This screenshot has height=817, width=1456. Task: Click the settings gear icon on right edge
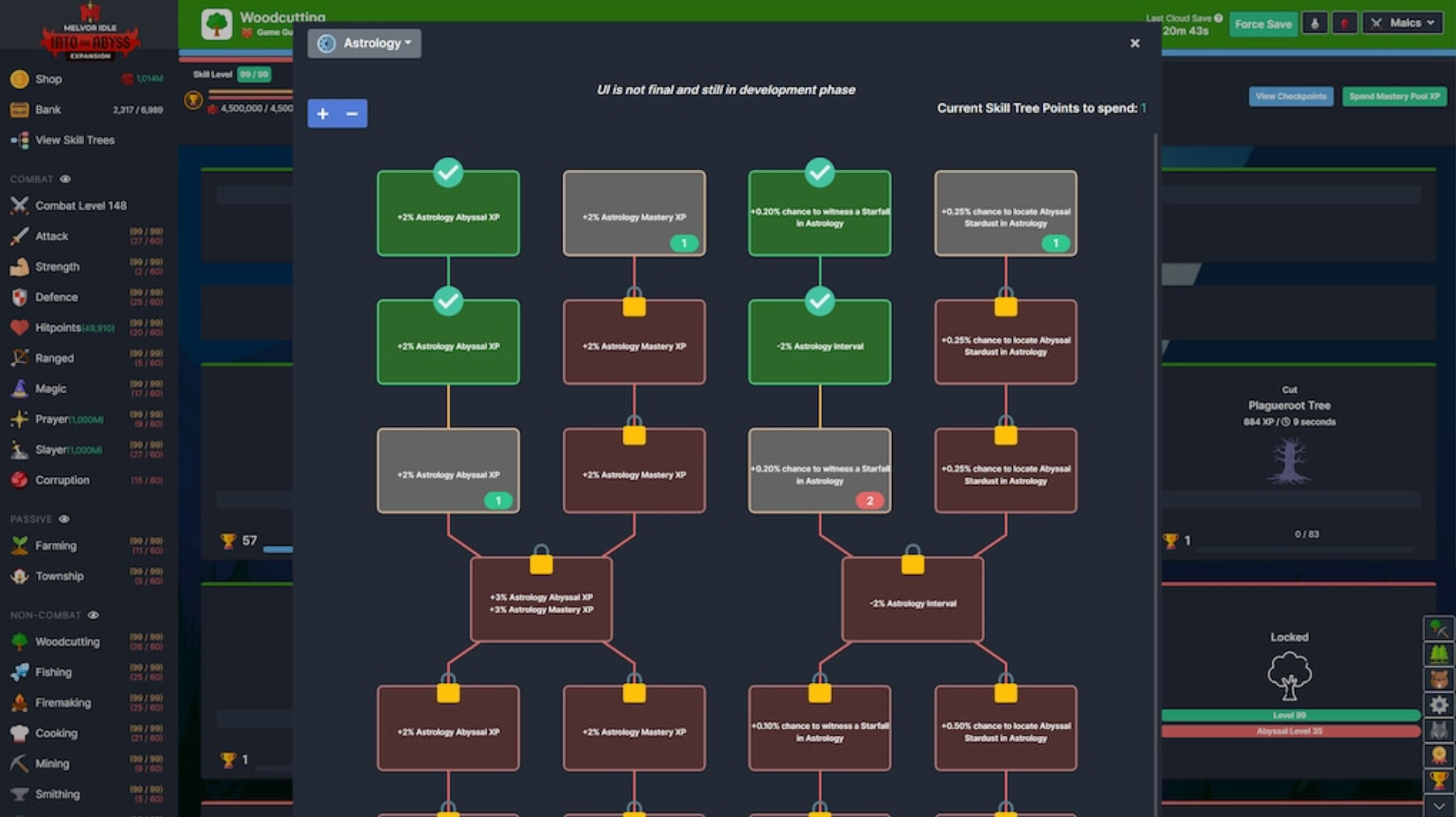[x=1439, y=704]
